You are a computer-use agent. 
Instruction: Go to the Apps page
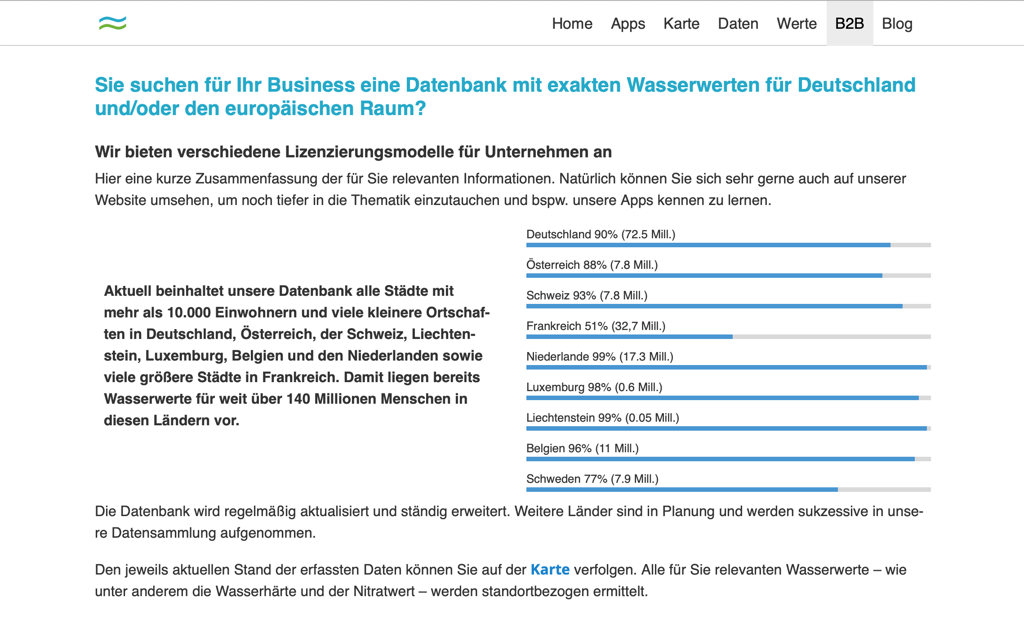coord(628,23)
